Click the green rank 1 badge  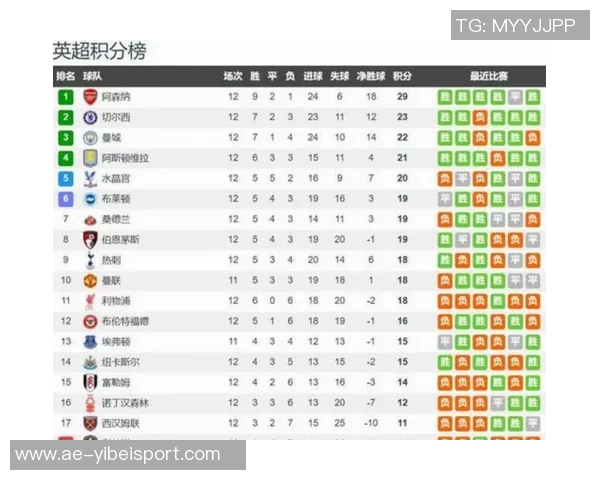point(65,97)
